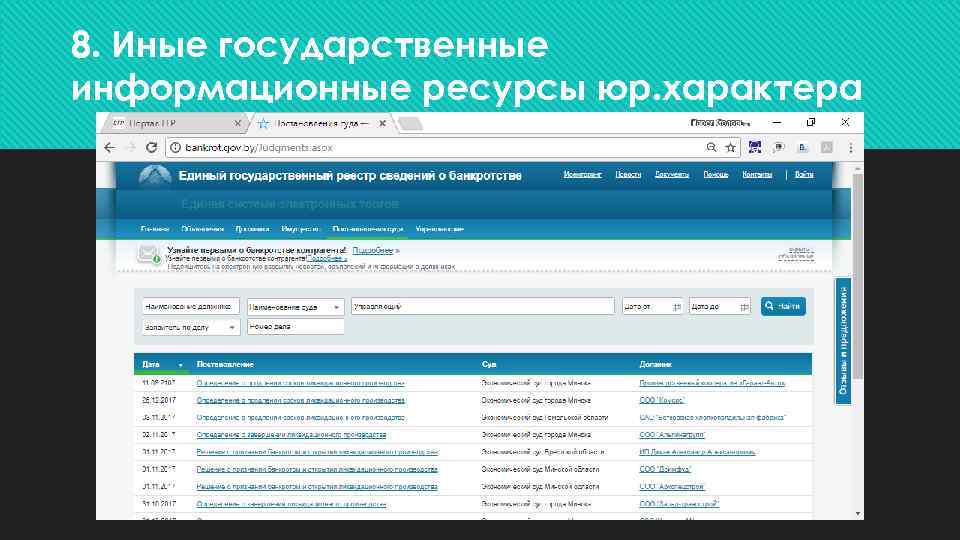Click the zoom magnifier icon in the address bar

click(x=711, y=148)
